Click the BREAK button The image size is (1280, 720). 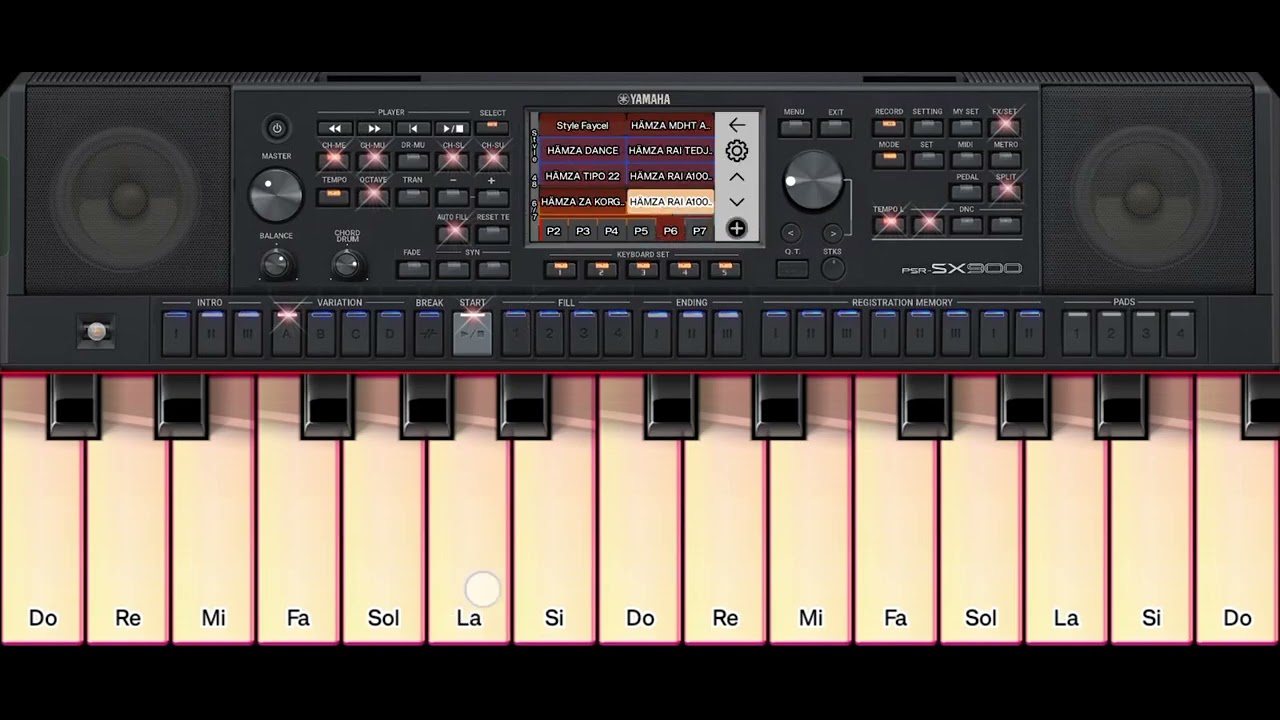tap(429, 333)
